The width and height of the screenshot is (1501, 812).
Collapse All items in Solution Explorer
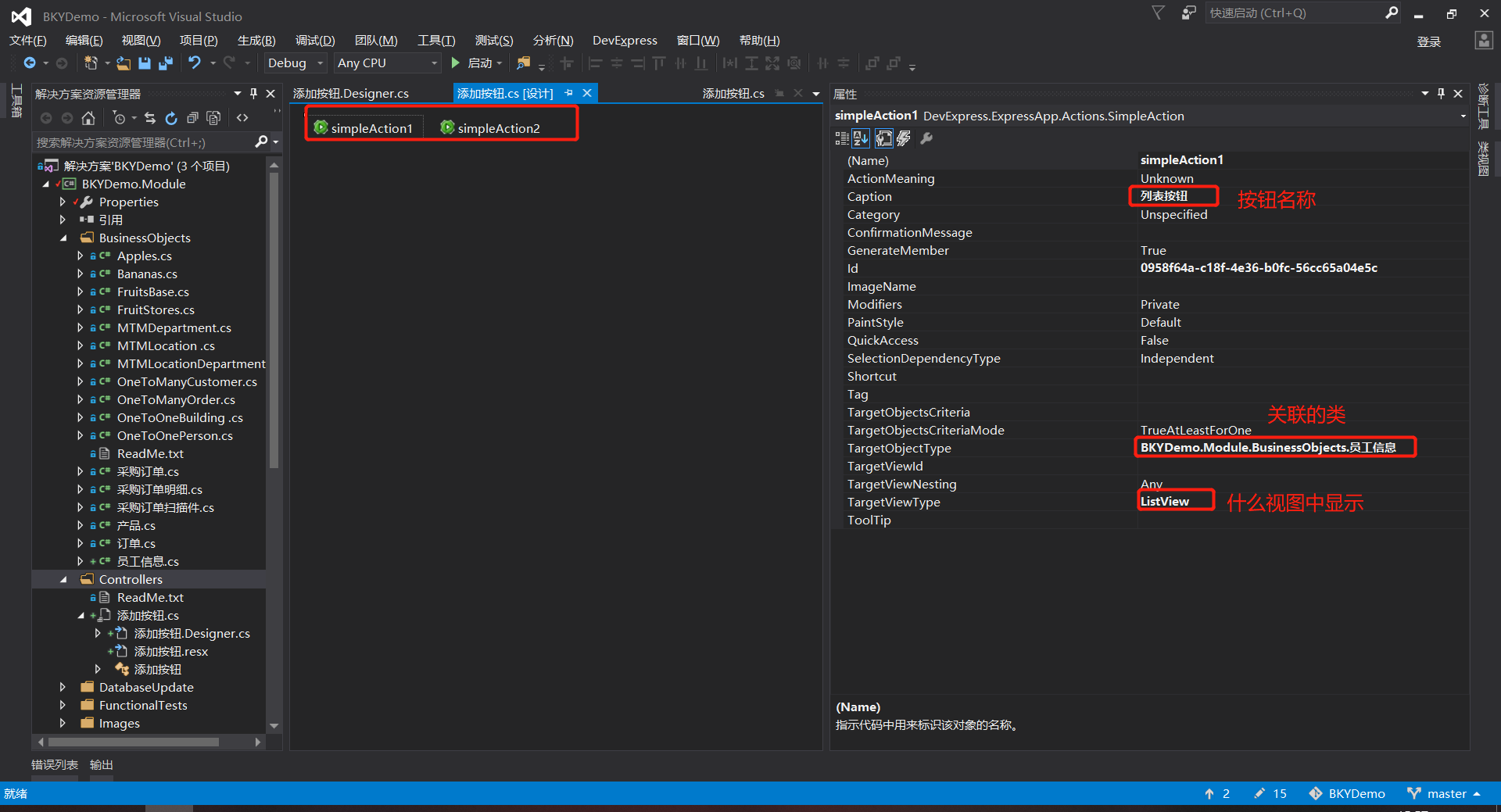coord(192,118)
